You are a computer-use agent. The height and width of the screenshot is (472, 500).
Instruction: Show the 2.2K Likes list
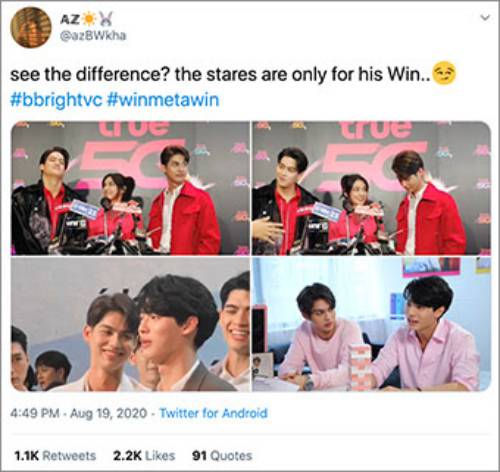144,455
